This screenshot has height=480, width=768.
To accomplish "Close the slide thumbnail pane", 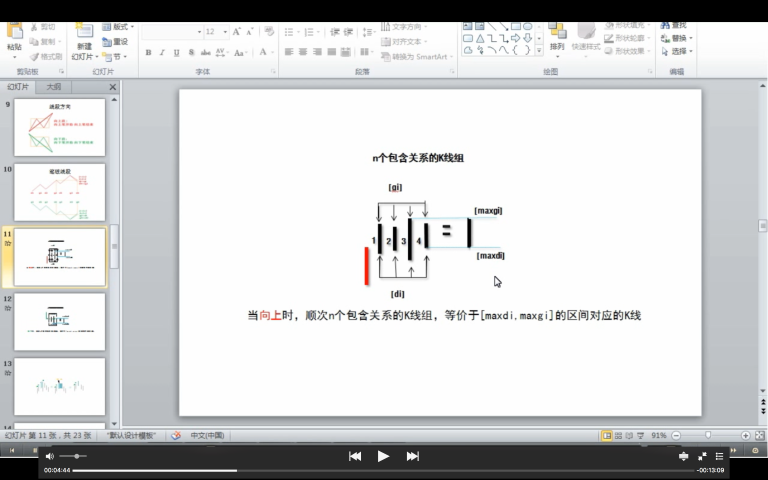I will [112, 87].
